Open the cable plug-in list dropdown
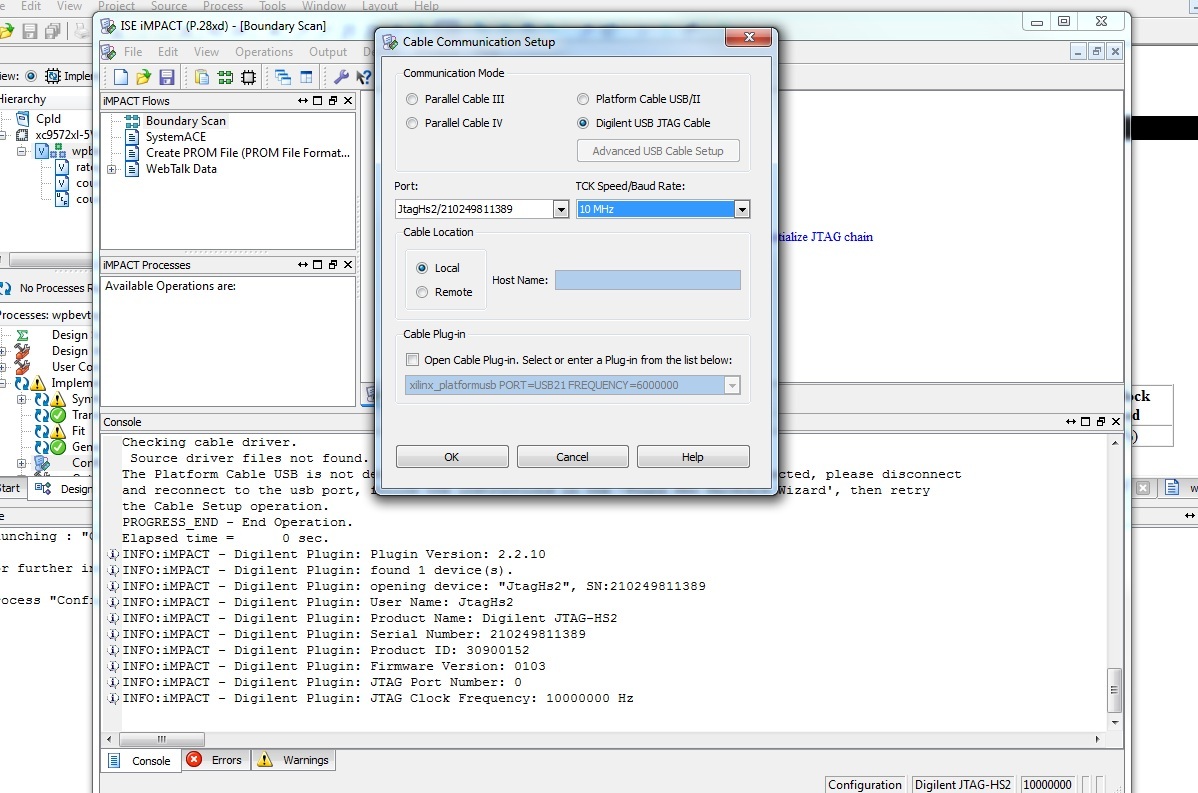 point(732,385)
